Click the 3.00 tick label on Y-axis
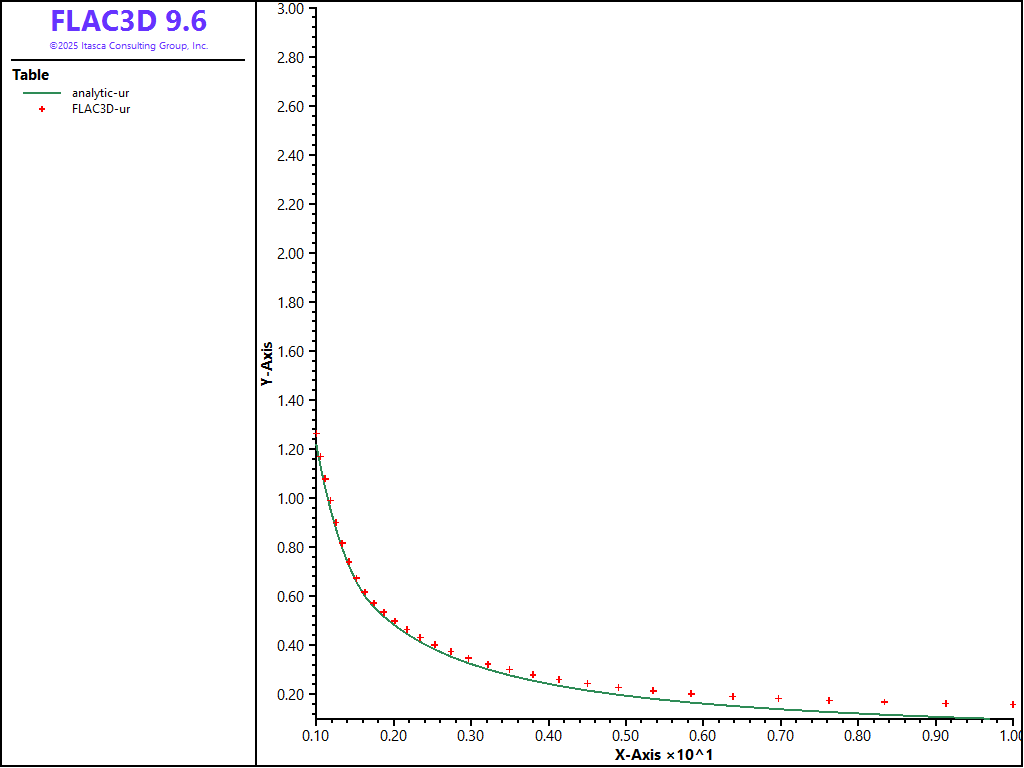The height and width of the screenshot is (768, 1024). click(290, 9)
